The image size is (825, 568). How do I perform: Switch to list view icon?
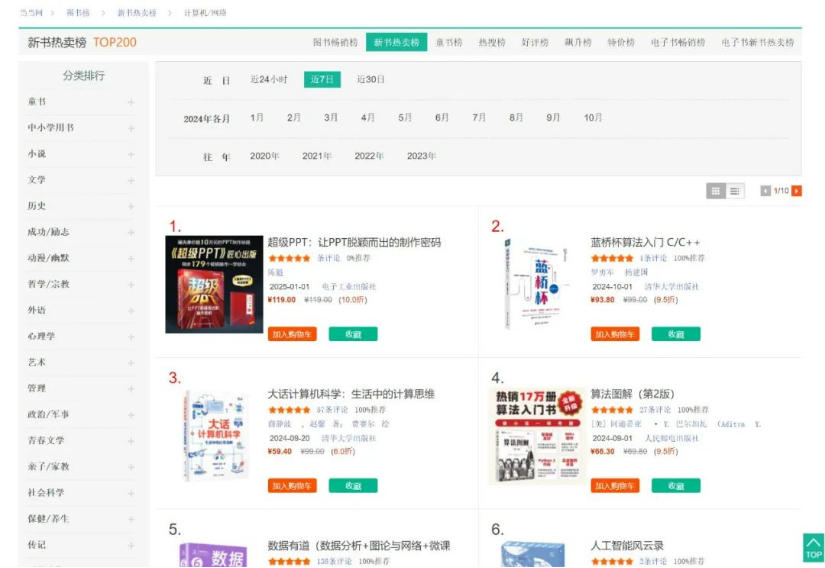click(x=735, y=191)
